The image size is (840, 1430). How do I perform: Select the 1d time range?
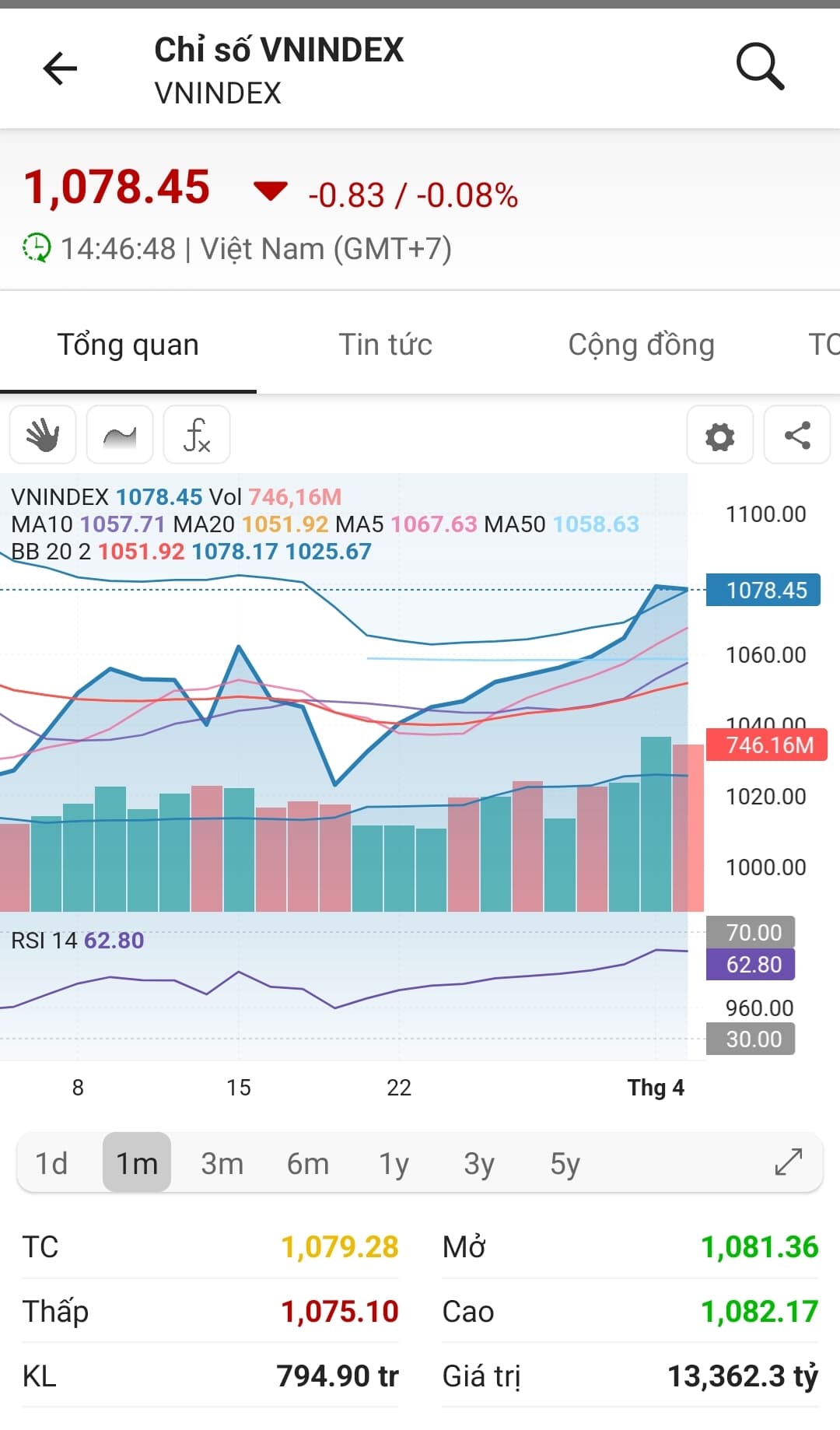(51, 1163)
